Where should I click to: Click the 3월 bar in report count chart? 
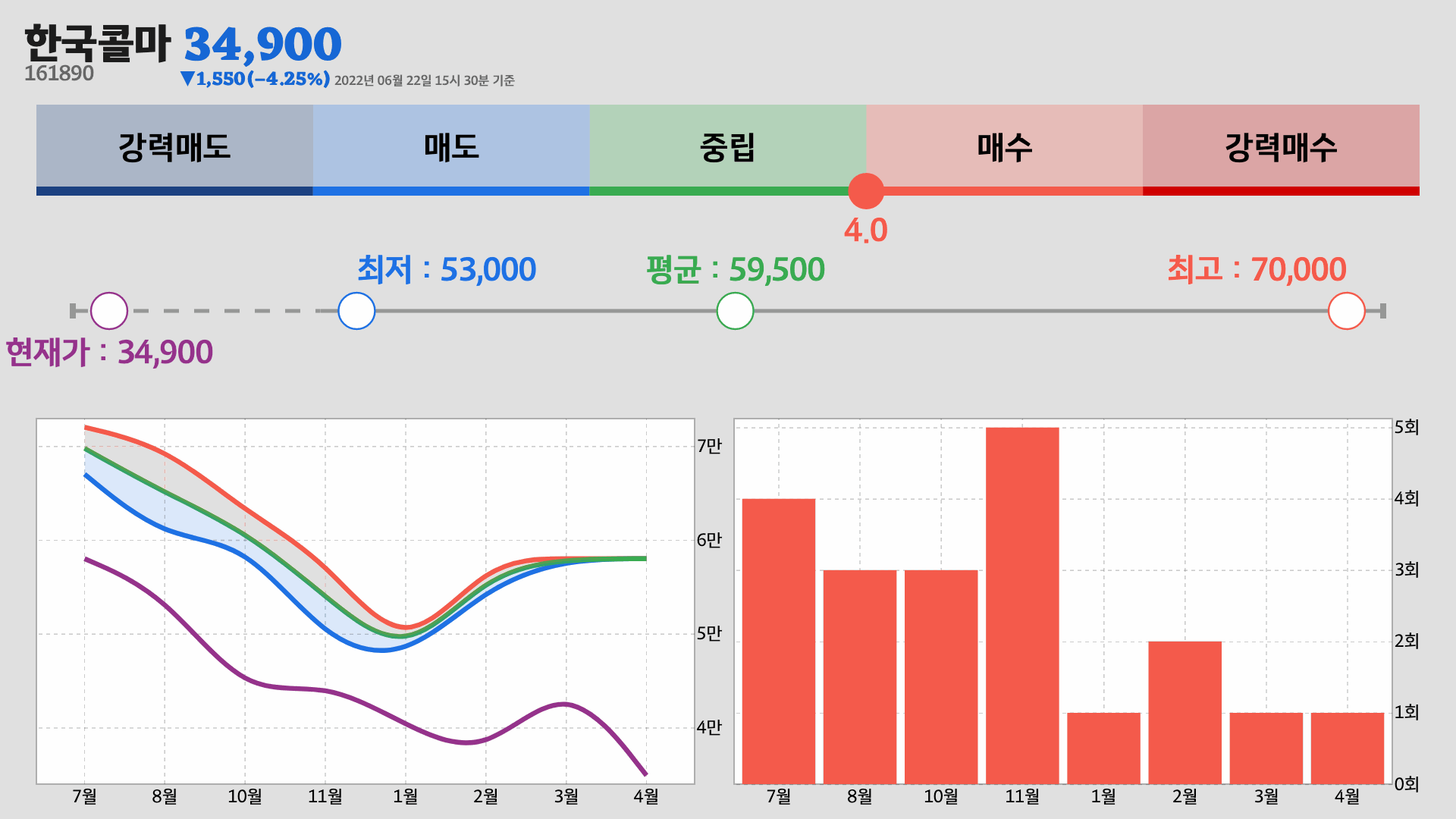click(1266, 748)
